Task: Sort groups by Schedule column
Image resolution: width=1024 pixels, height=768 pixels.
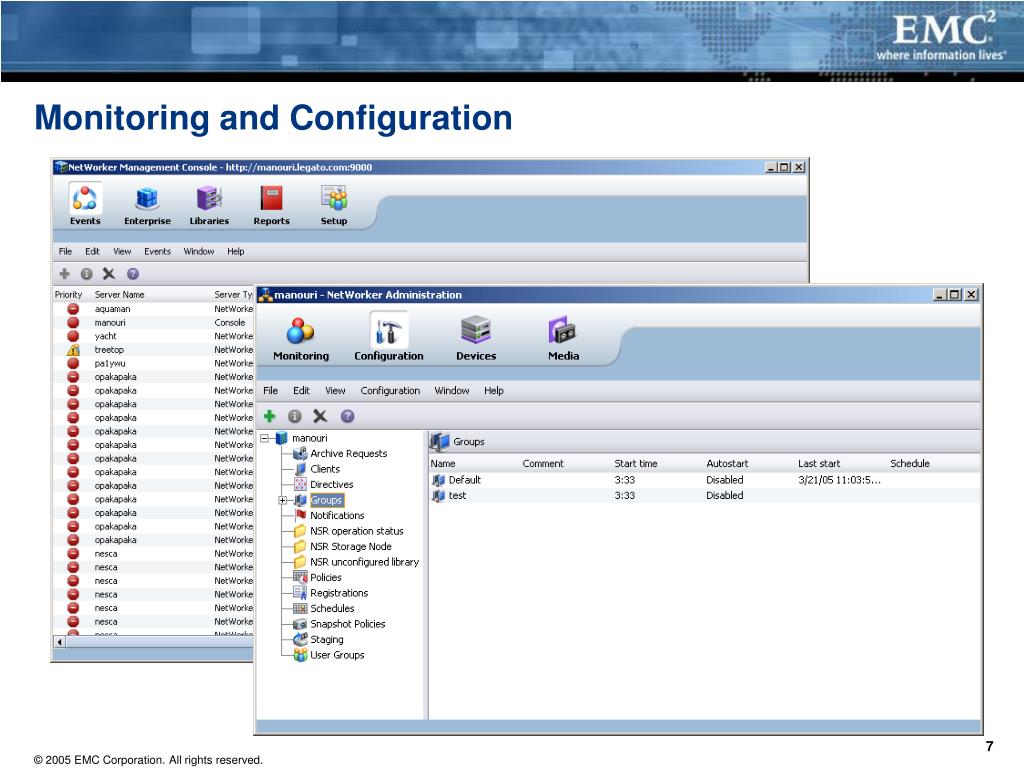Action: click(910, 464)
